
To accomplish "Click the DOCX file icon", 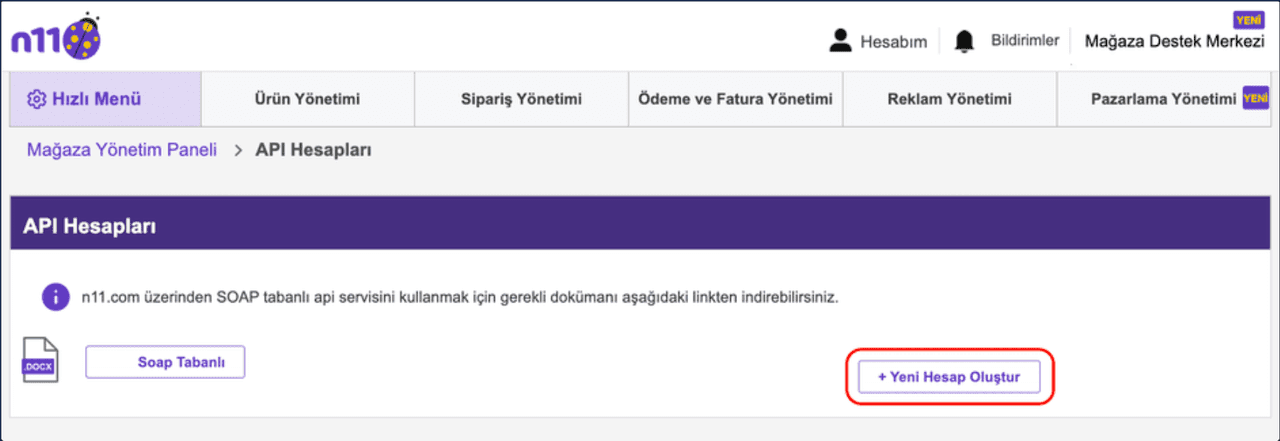I will click(41, 360).
